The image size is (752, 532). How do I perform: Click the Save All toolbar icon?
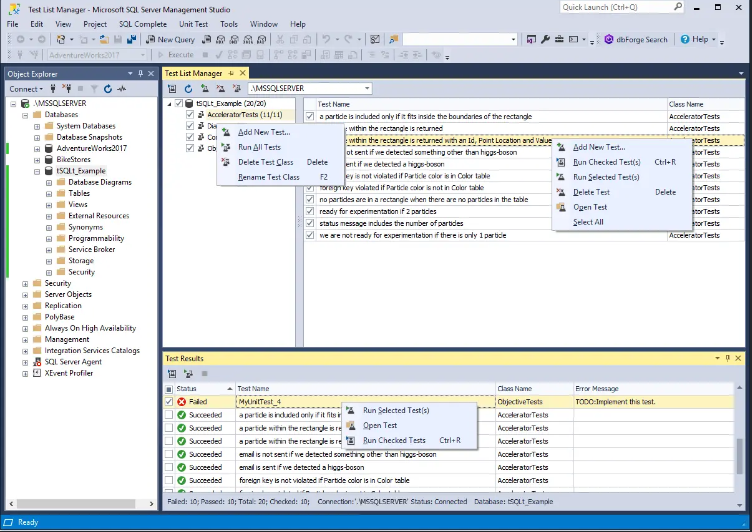[x=131, y=39]
